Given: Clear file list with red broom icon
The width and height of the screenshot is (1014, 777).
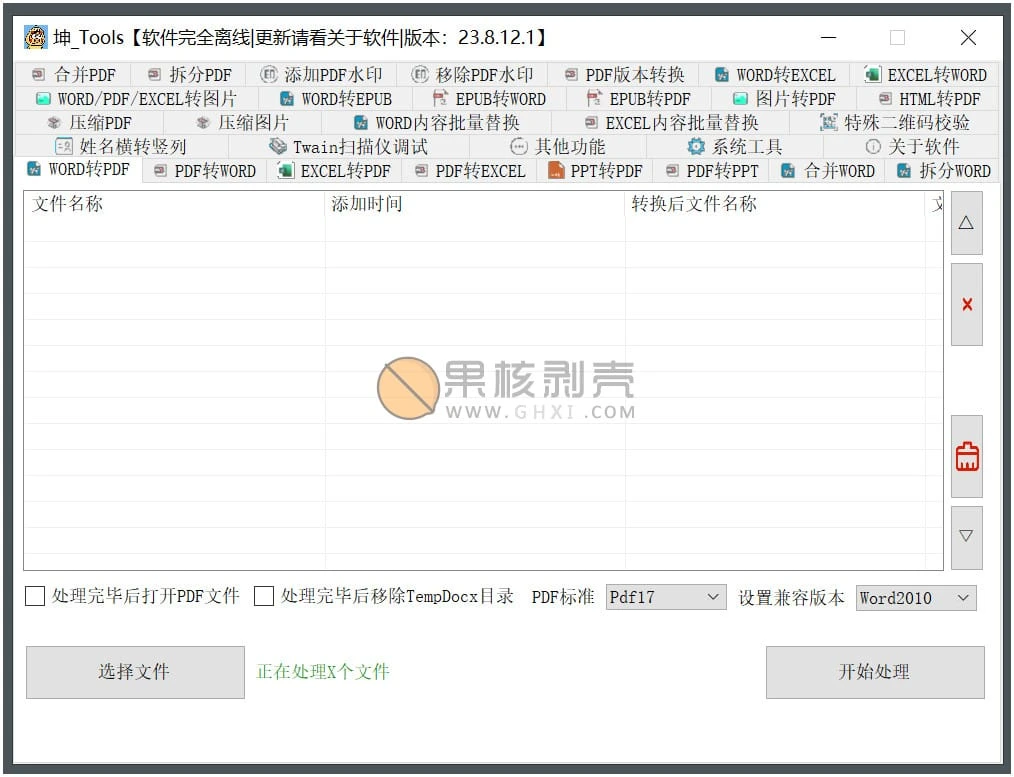Looking at the screenshot, I should click(966, 456).
